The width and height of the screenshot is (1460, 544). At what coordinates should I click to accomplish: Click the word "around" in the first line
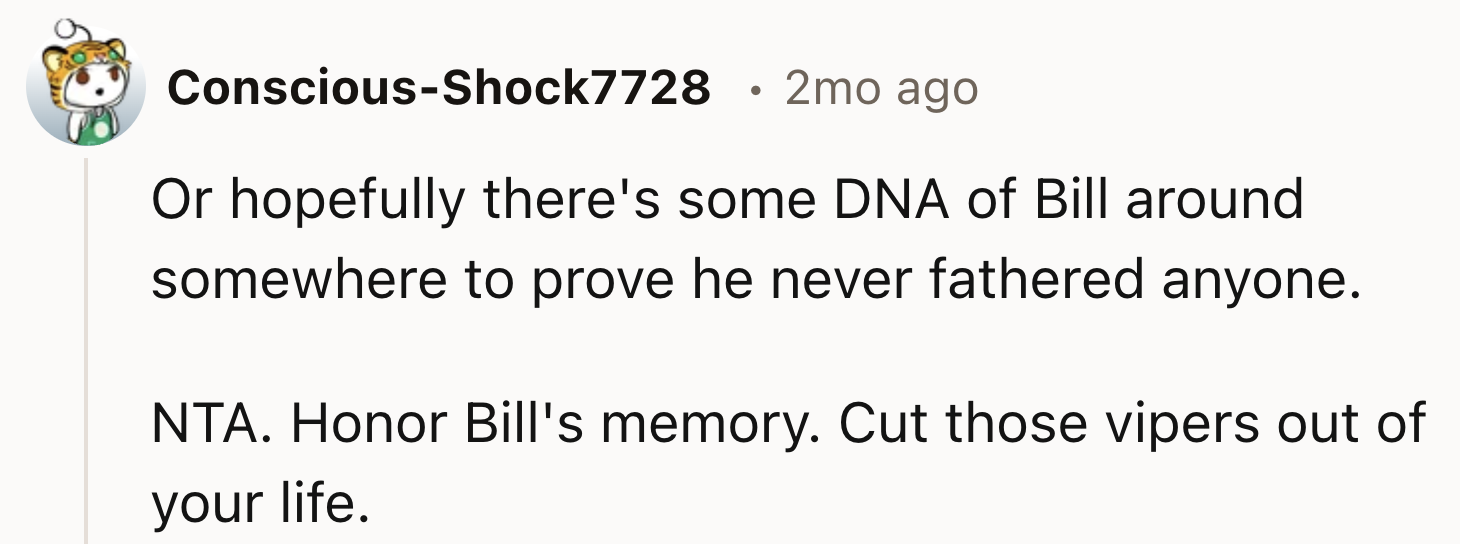(1214, 200)
